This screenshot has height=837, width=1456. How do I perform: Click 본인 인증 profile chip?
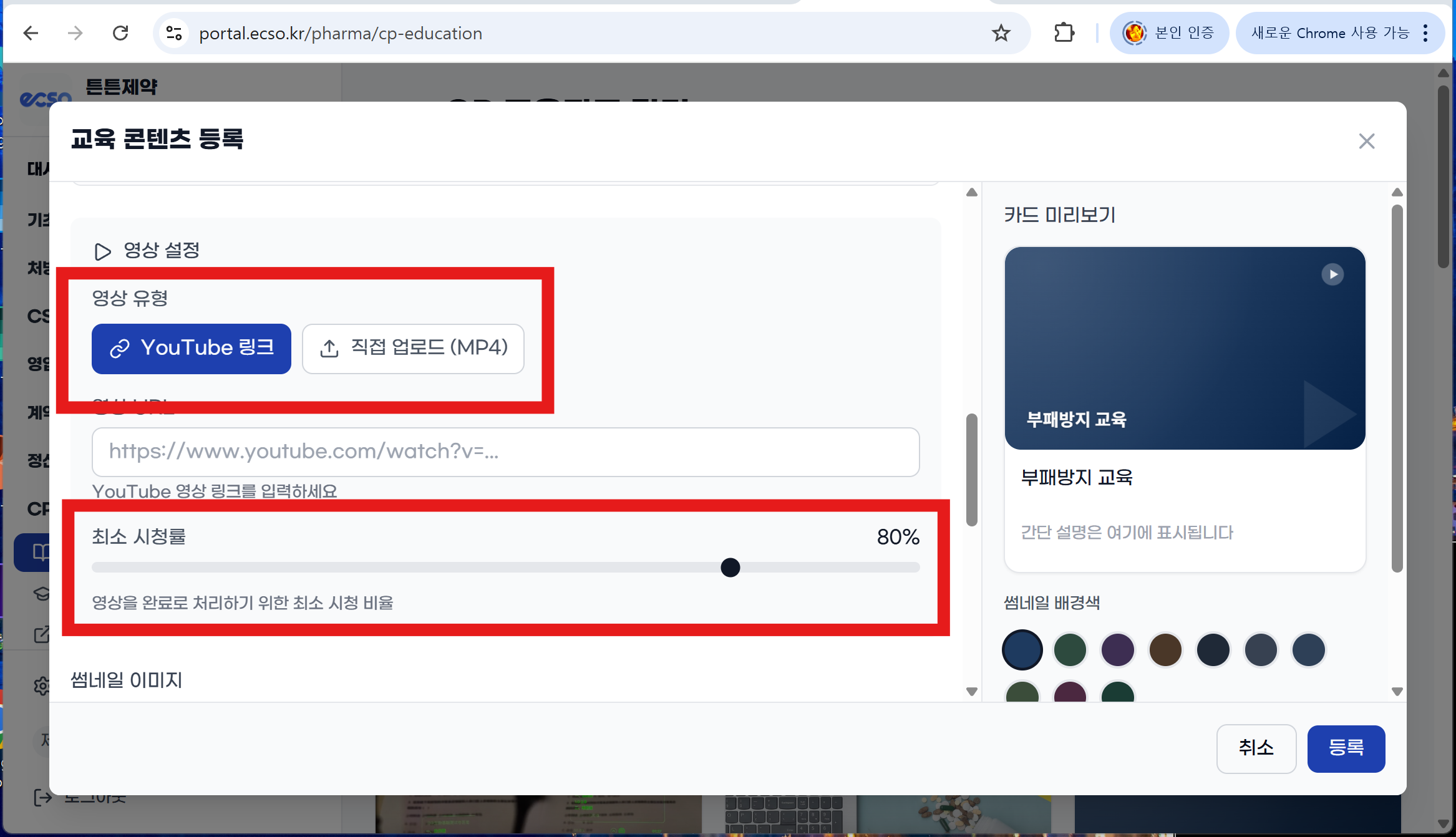[1168, 33]
